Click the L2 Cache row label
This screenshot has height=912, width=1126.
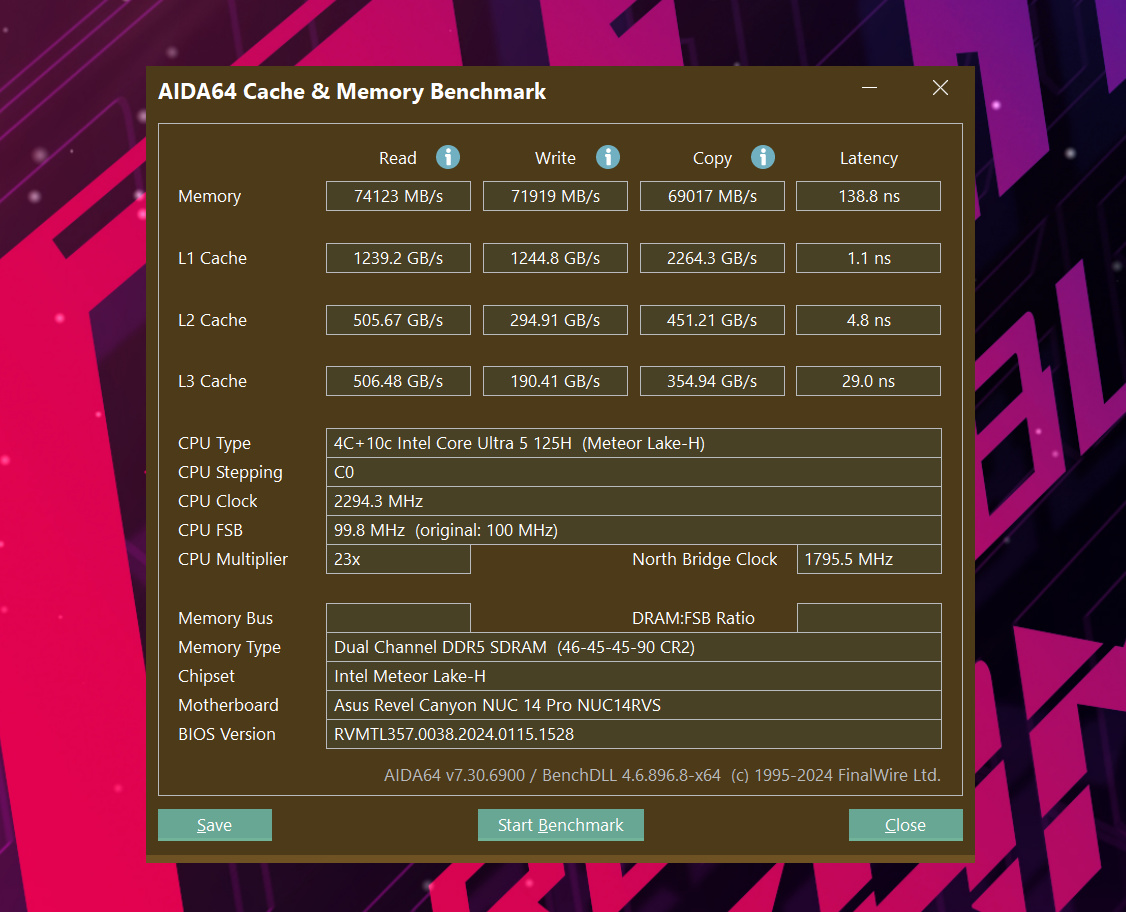pyautogui.click(x=213, y=320)
